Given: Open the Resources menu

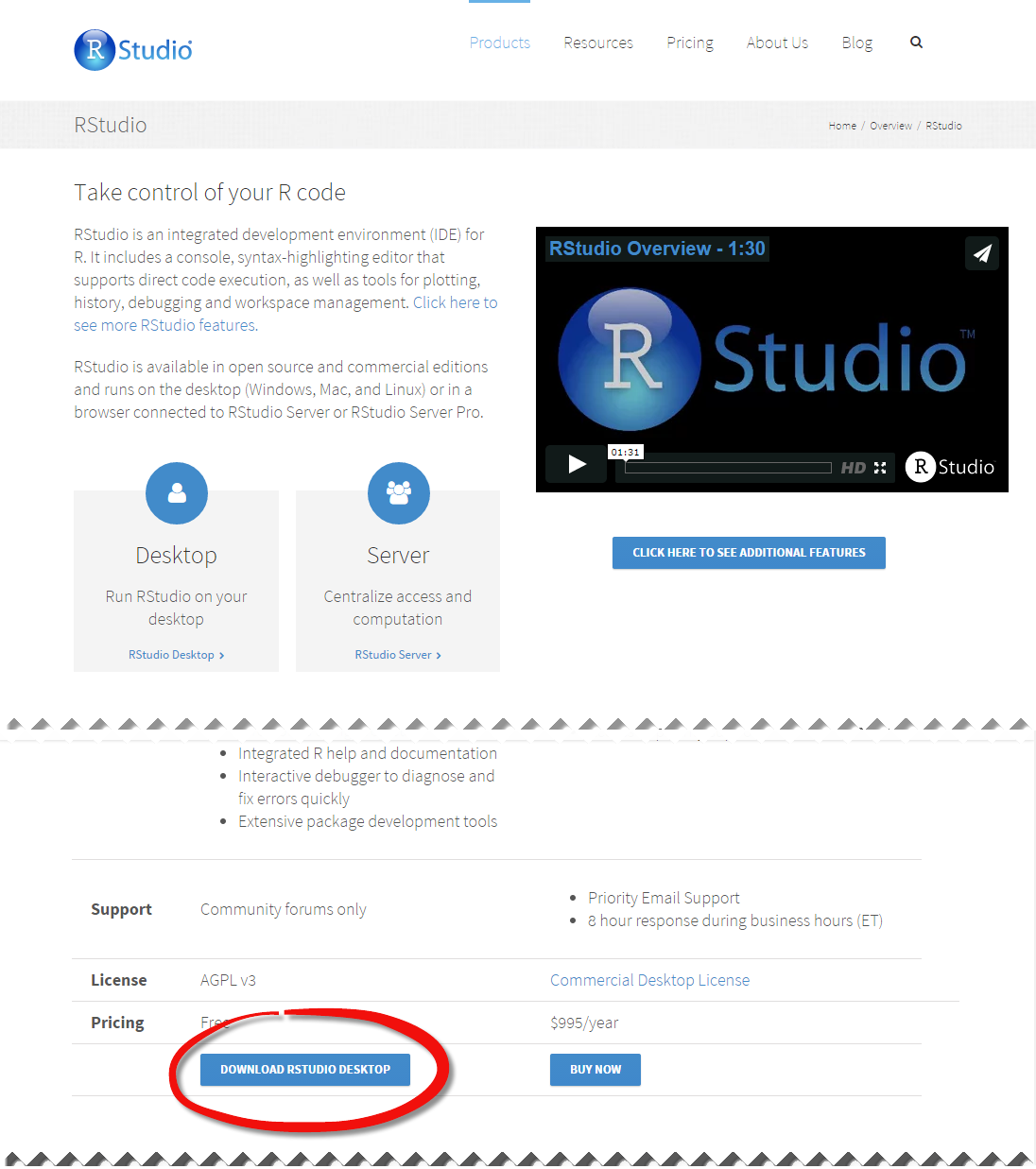Looking at the screenshot, I should click(x=598, y=43).
